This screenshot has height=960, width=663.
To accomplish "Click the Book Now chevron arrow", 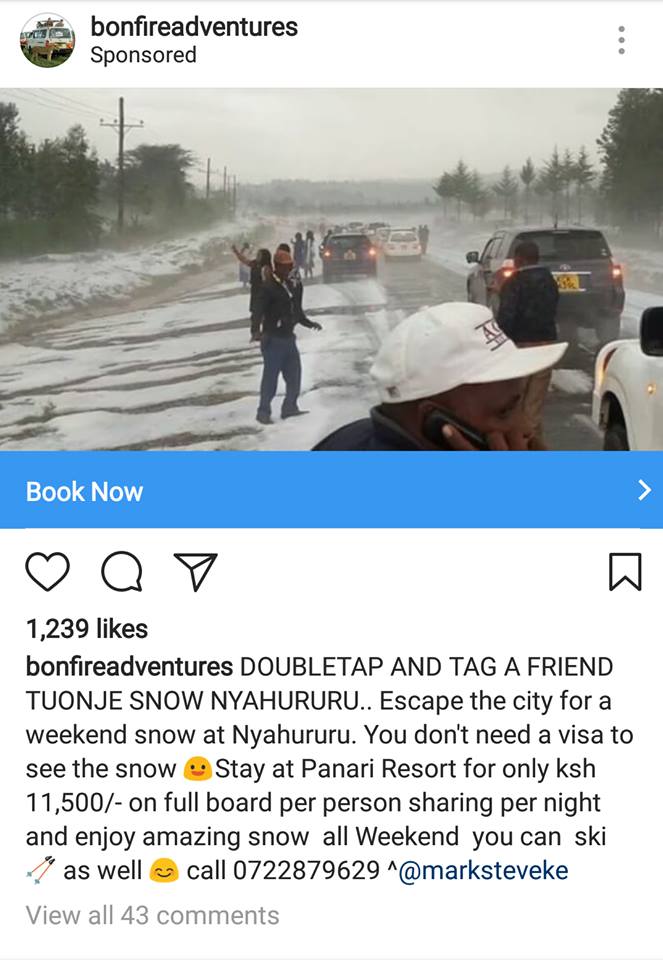I will pos(644,490).
